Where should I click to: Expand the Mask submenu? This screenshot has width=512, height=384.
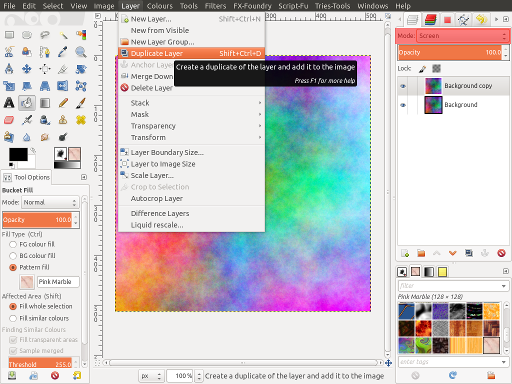click(192, 114)
